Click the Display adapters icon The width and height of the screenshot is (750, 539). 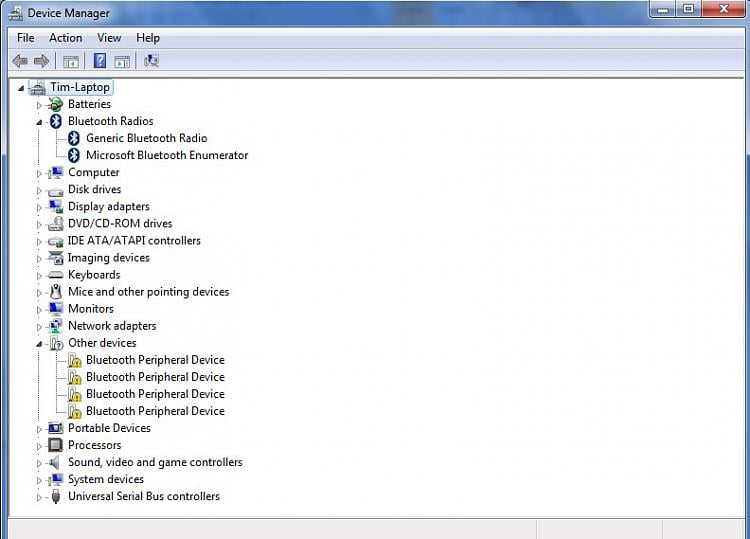[x=56, y=207]
